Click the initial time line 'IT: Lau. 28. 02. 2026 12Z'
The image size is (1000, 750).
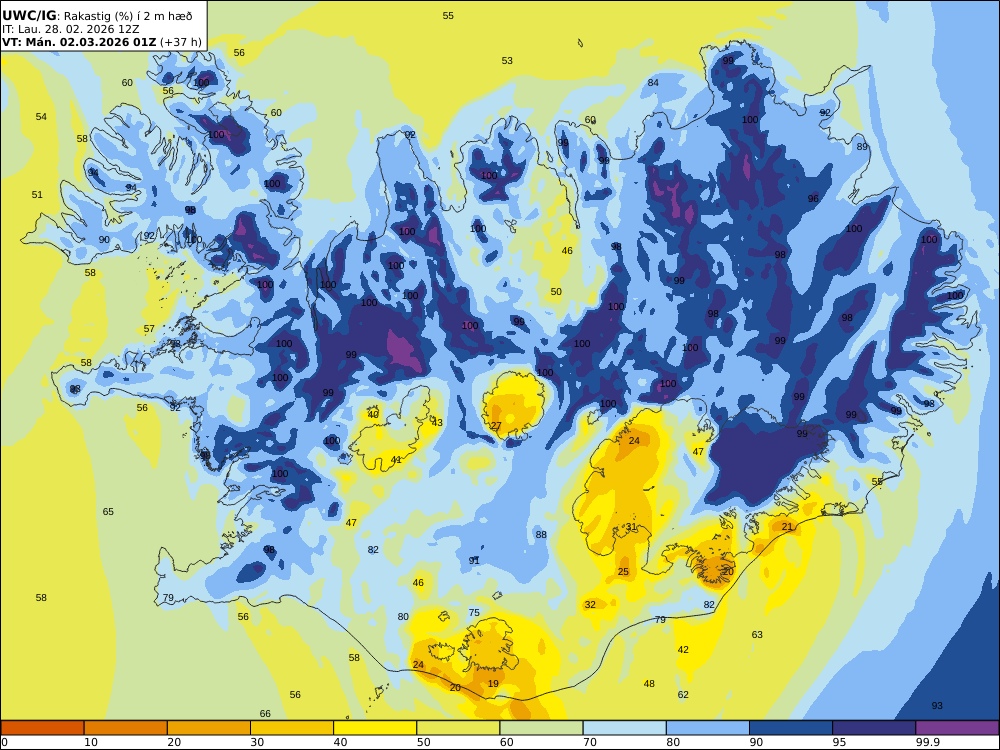70,29
